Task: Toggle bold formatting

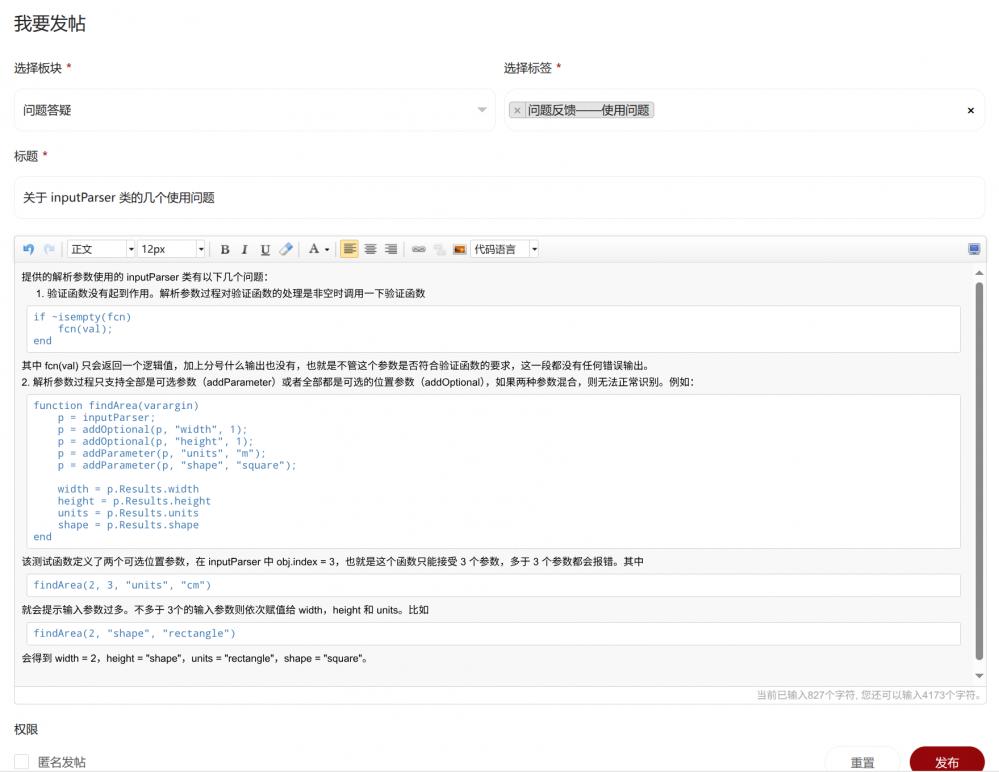Action: point(224,248)
